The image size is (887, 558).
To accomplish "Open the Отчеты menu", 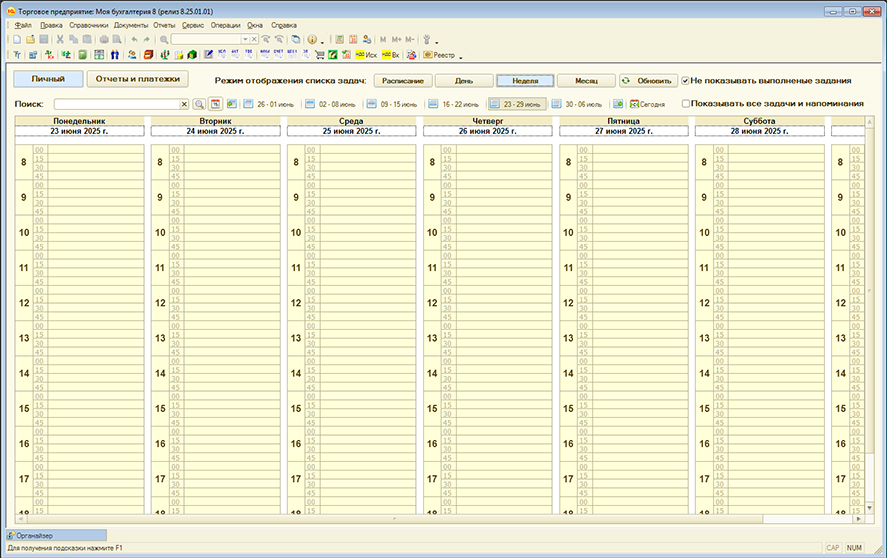I will (x=164, y=24).
